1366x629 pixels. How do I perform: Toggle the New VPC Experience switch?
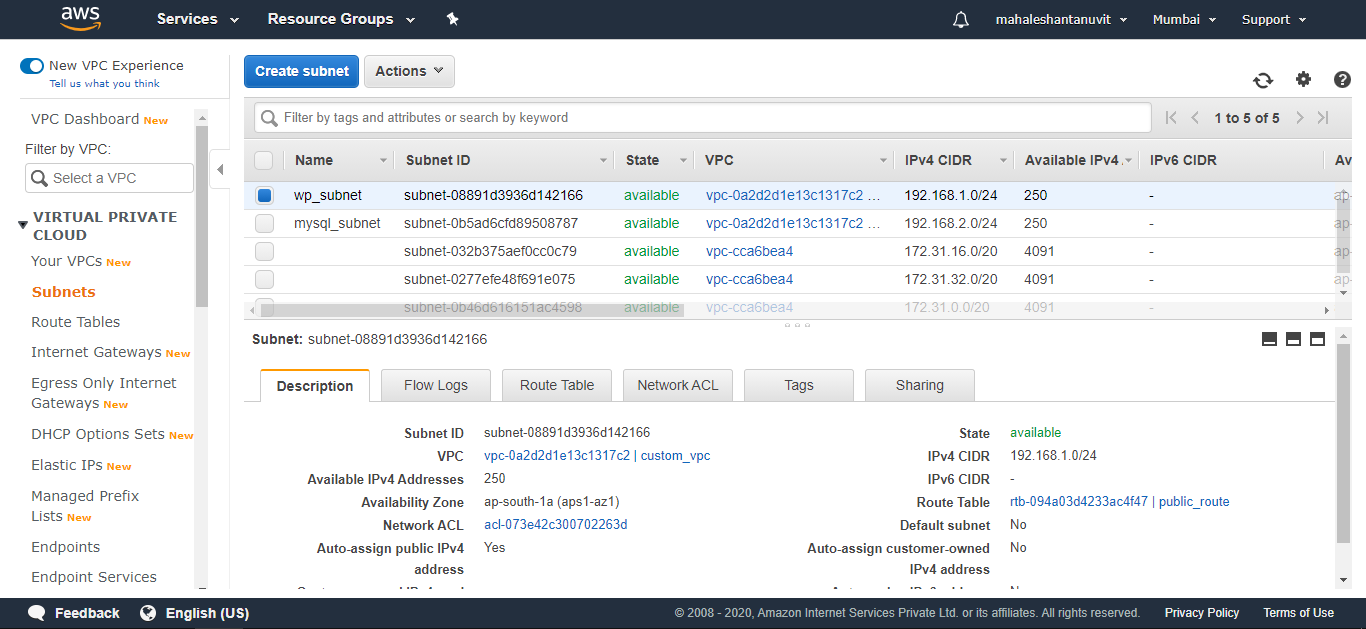tap(31, 65)
